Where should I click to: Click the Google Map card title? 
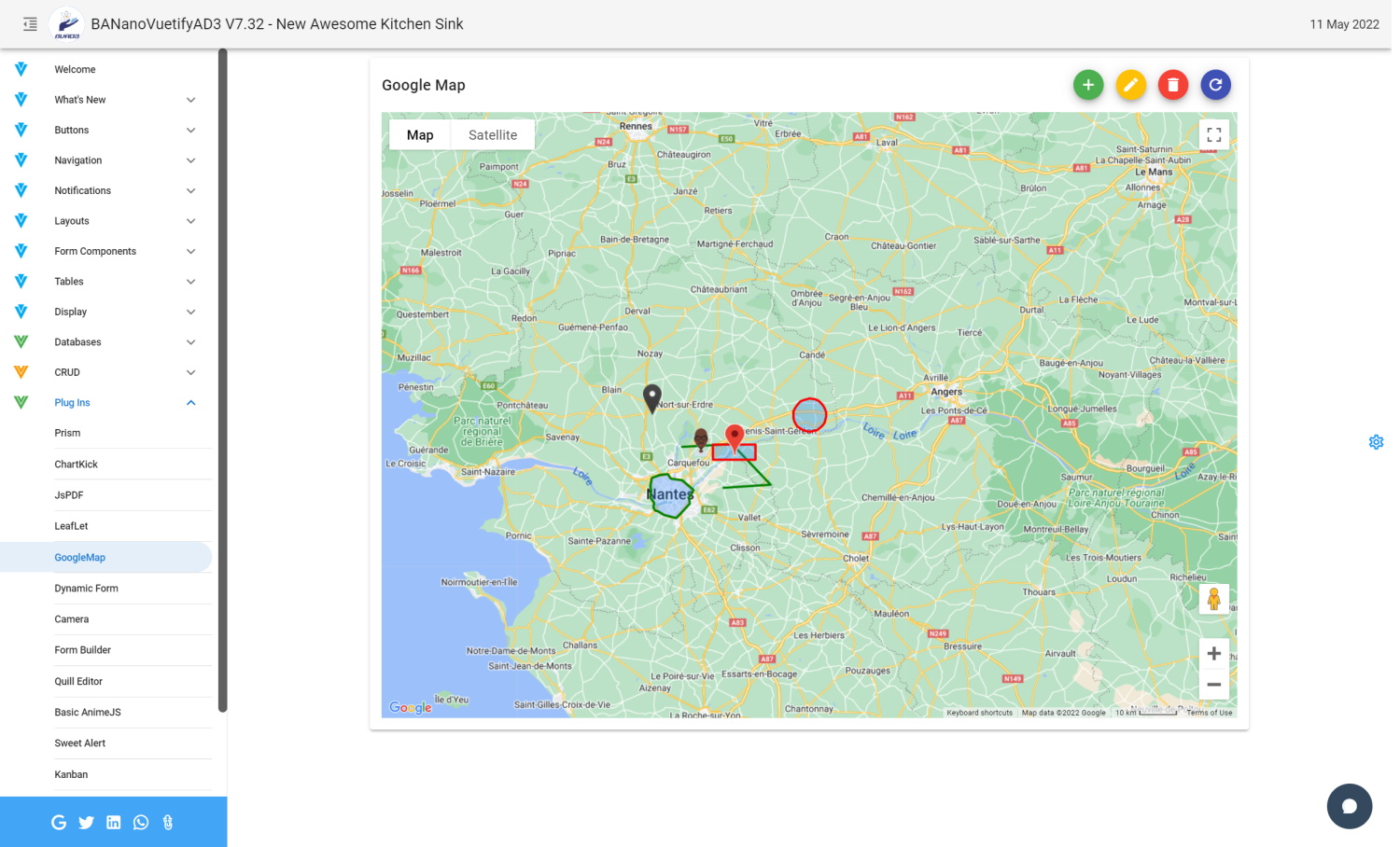424,85
